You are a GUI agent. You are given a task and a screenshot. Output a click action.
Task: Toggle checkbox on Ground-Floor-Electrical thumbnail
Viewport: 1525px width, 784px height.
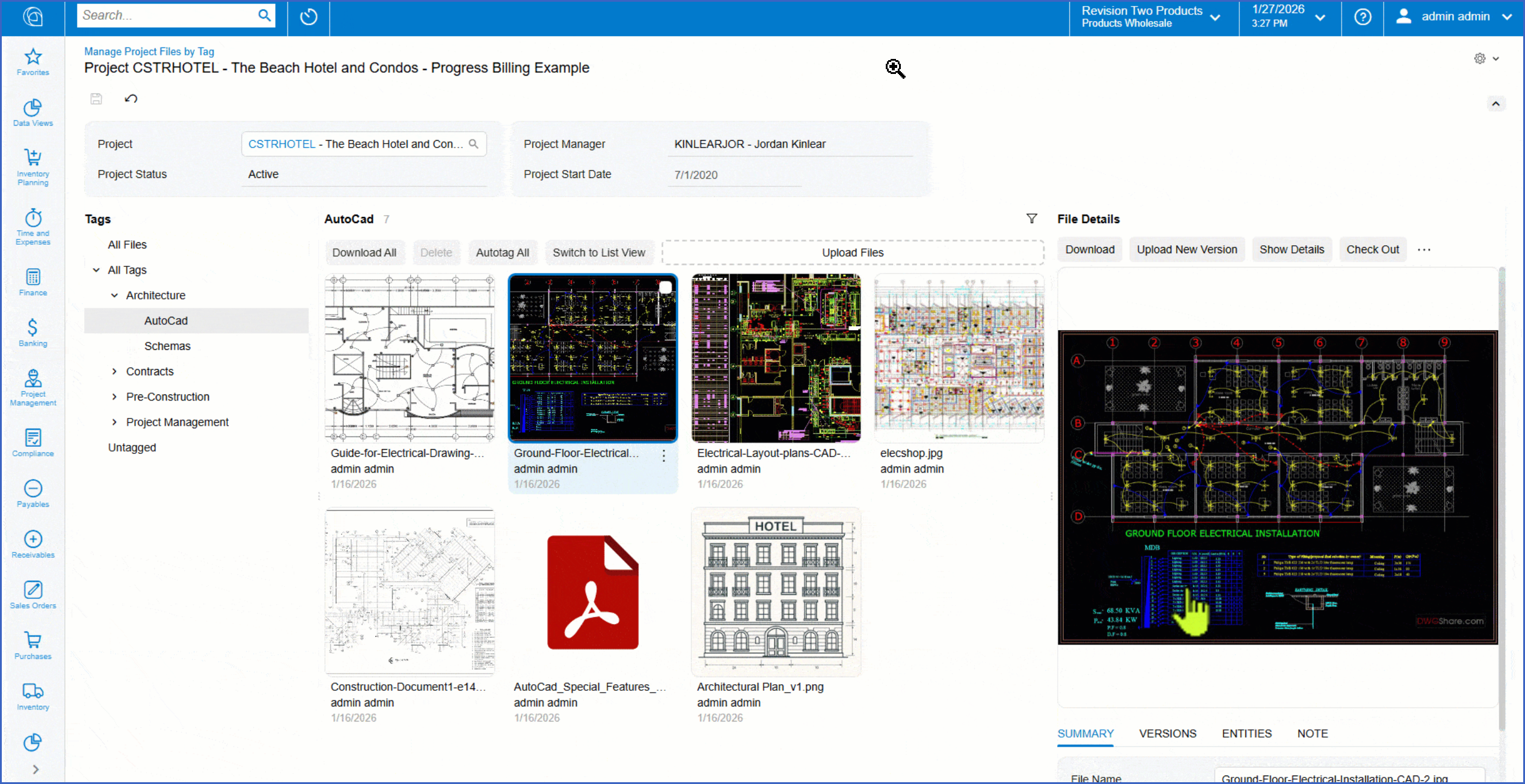tap(665, 287)
